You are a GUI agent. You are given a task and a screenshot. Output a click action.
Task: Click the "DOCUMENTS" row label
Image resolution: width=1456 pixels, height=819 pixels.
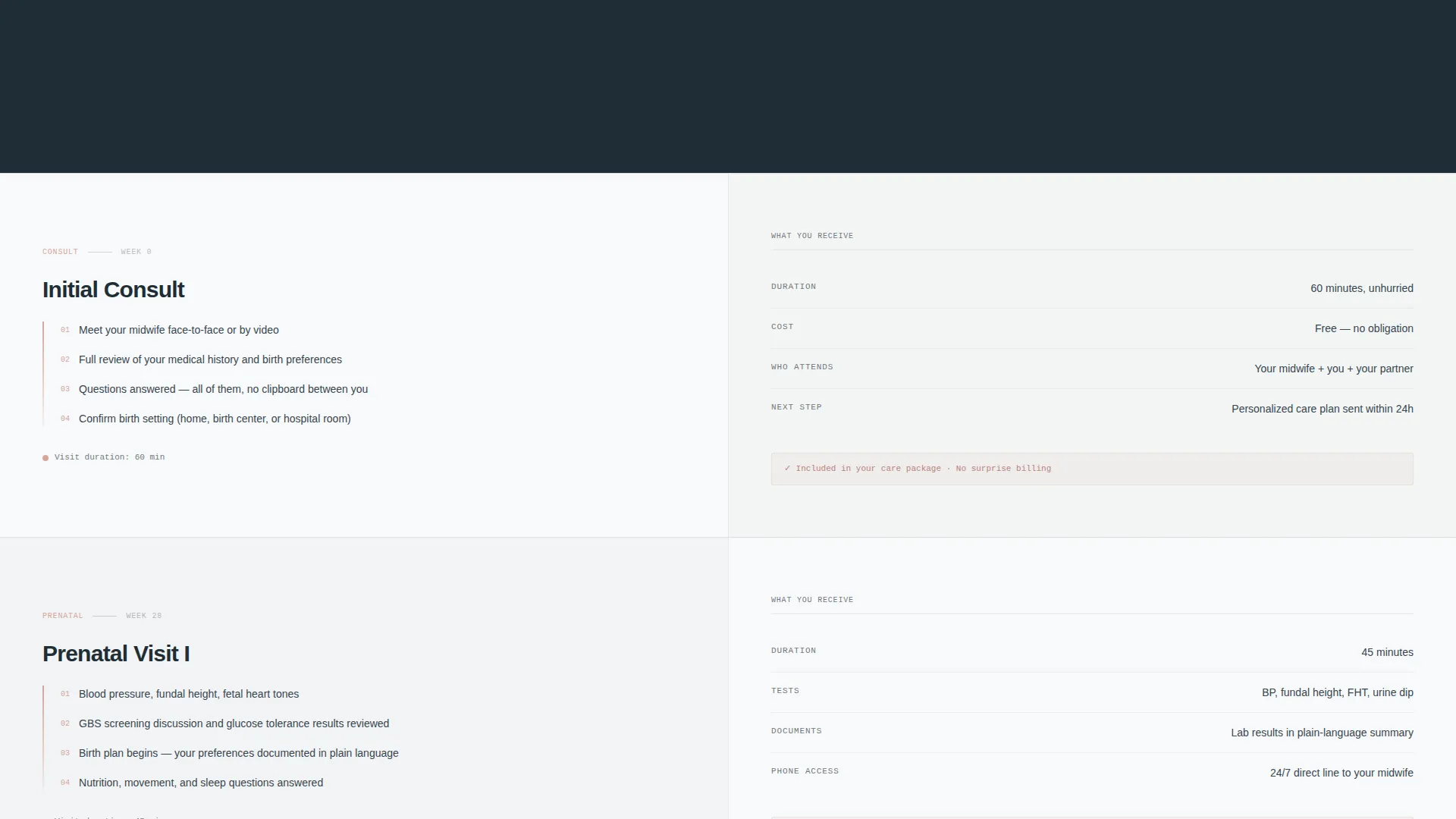pos(796,731)
